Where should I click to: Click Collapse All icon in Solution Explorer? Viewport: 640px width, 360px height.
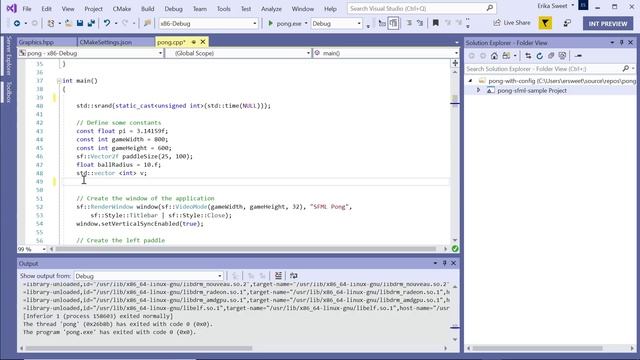click(x=551, y=56)
